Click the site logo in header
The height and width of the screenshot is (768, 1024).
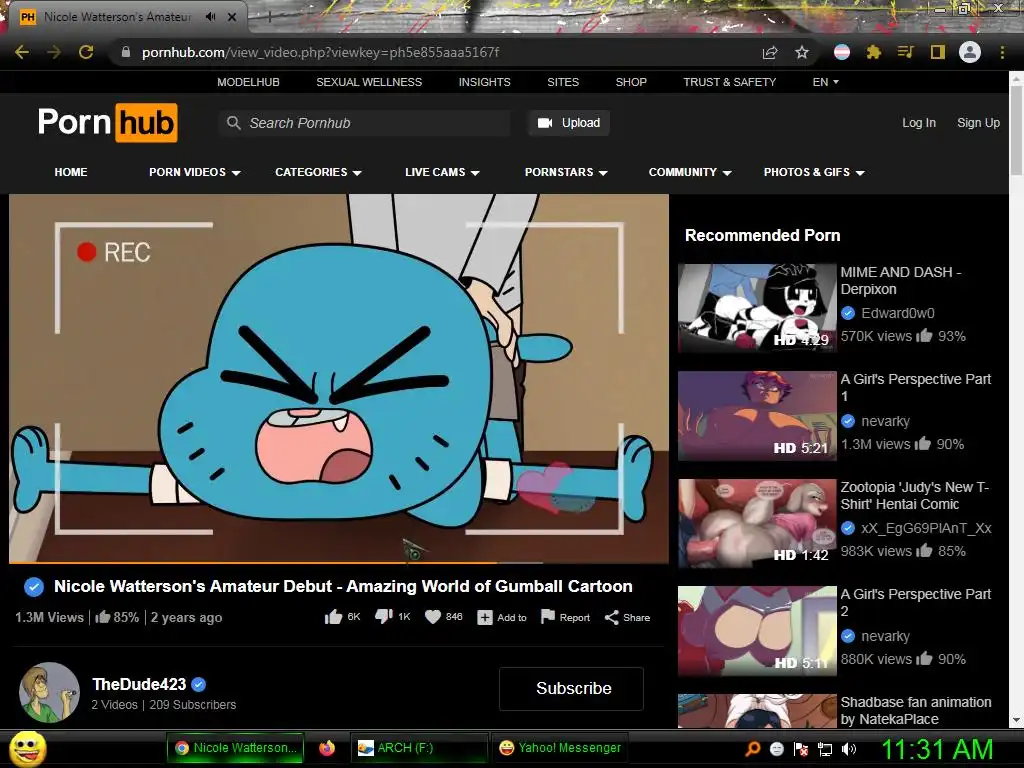point(108,123)
